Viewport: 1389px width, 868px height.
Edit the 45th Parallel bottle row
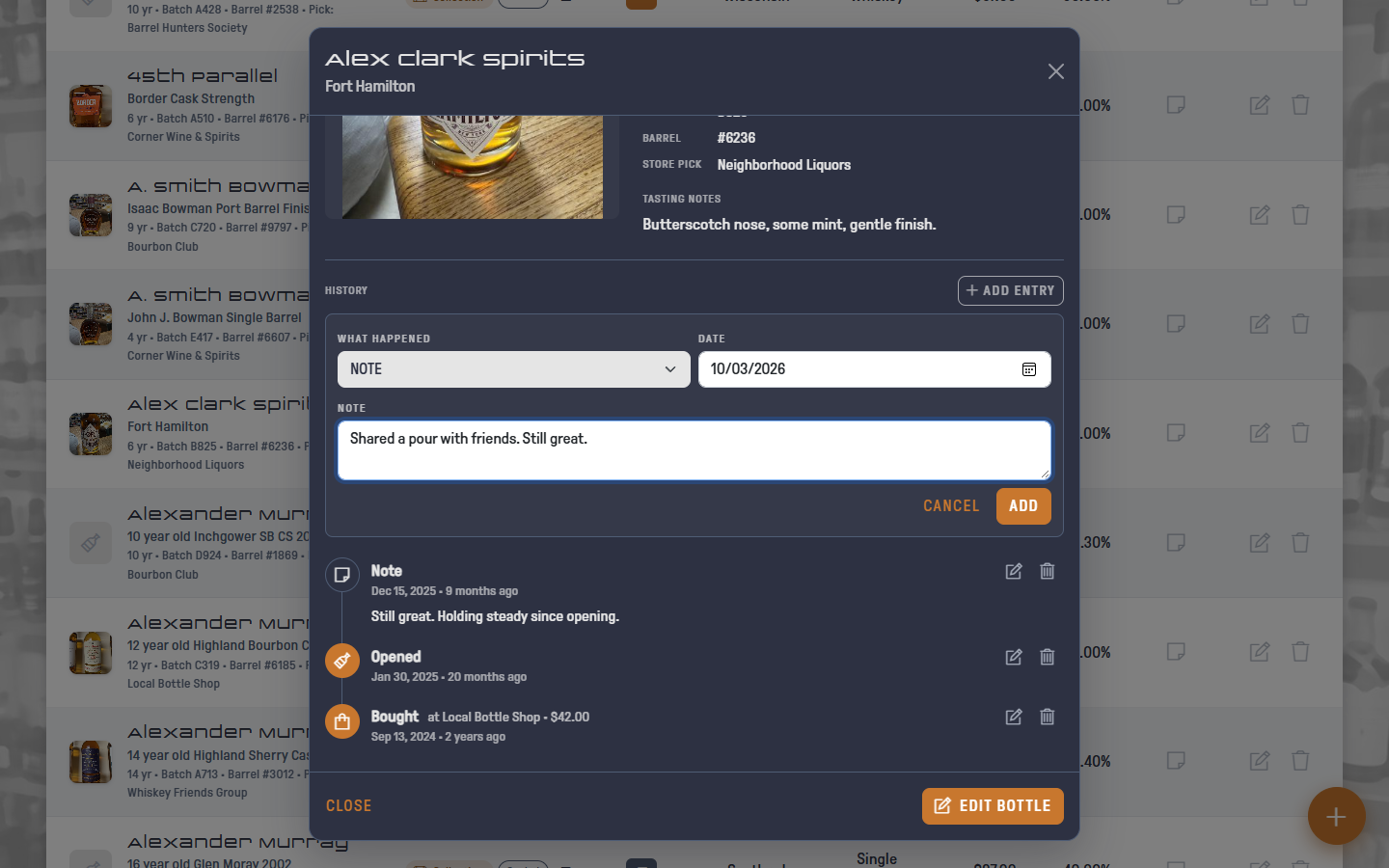click(1260, 105)
